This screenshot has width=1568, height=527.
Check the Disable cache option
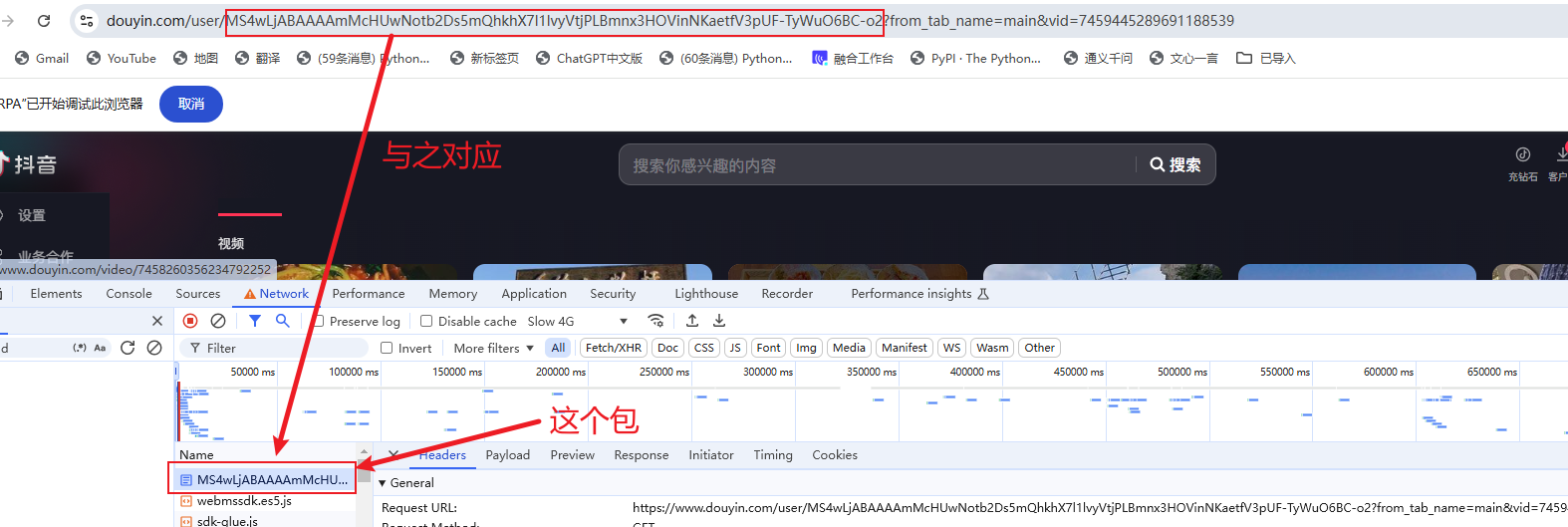tap(426, 322)
